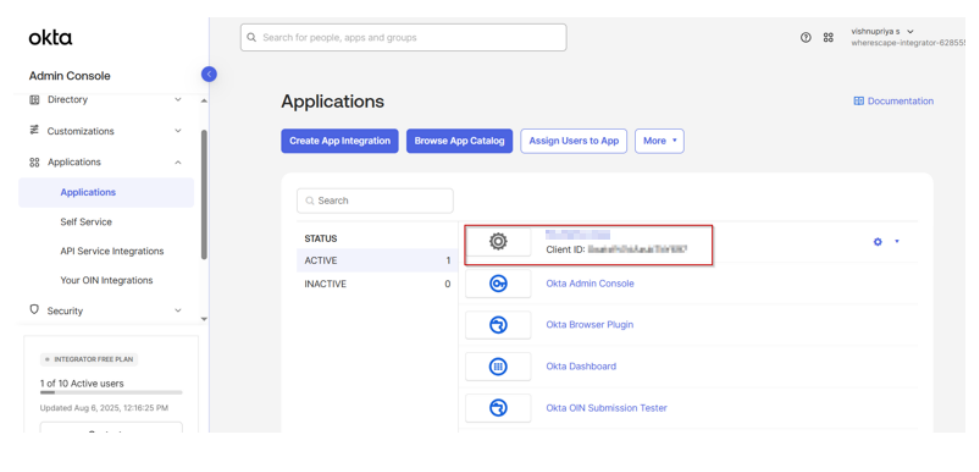Click the Okta Admin Console app icon
This screenshot has height=472, width=979.
coord(498,284)
